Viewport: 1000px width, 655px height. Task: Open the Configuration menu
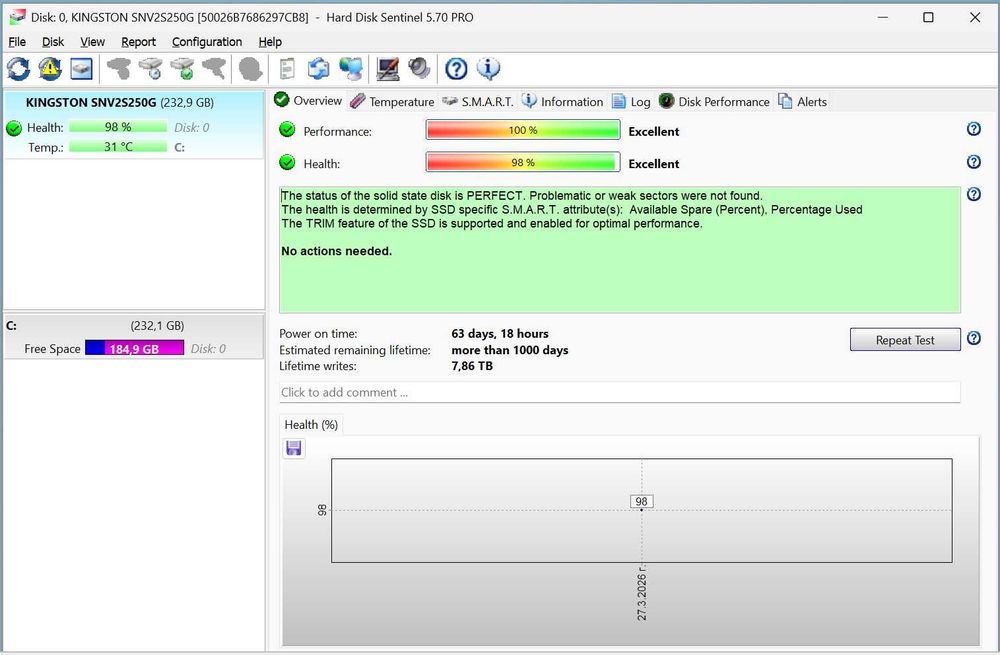click(x=207, y=42)
